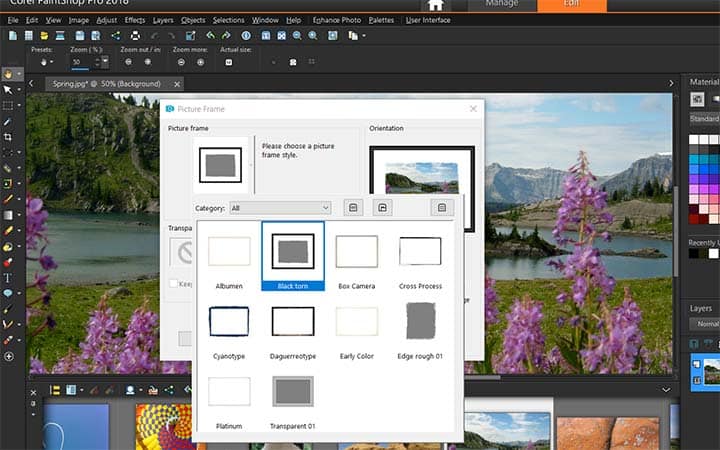The width and height of the screenshot is (720, 450).
Task: Click the Share icon in top toolbar
Action: (116, 36)
